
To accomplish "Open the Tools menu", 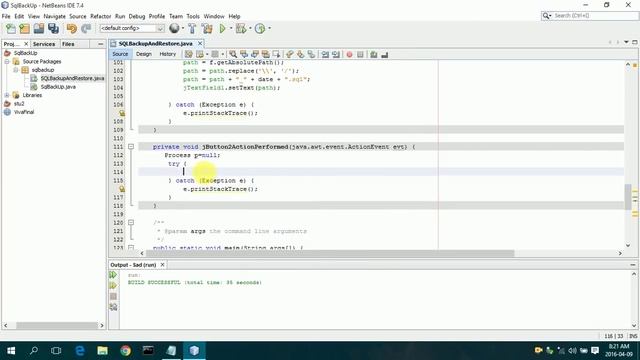I will (x=193, y=16).
